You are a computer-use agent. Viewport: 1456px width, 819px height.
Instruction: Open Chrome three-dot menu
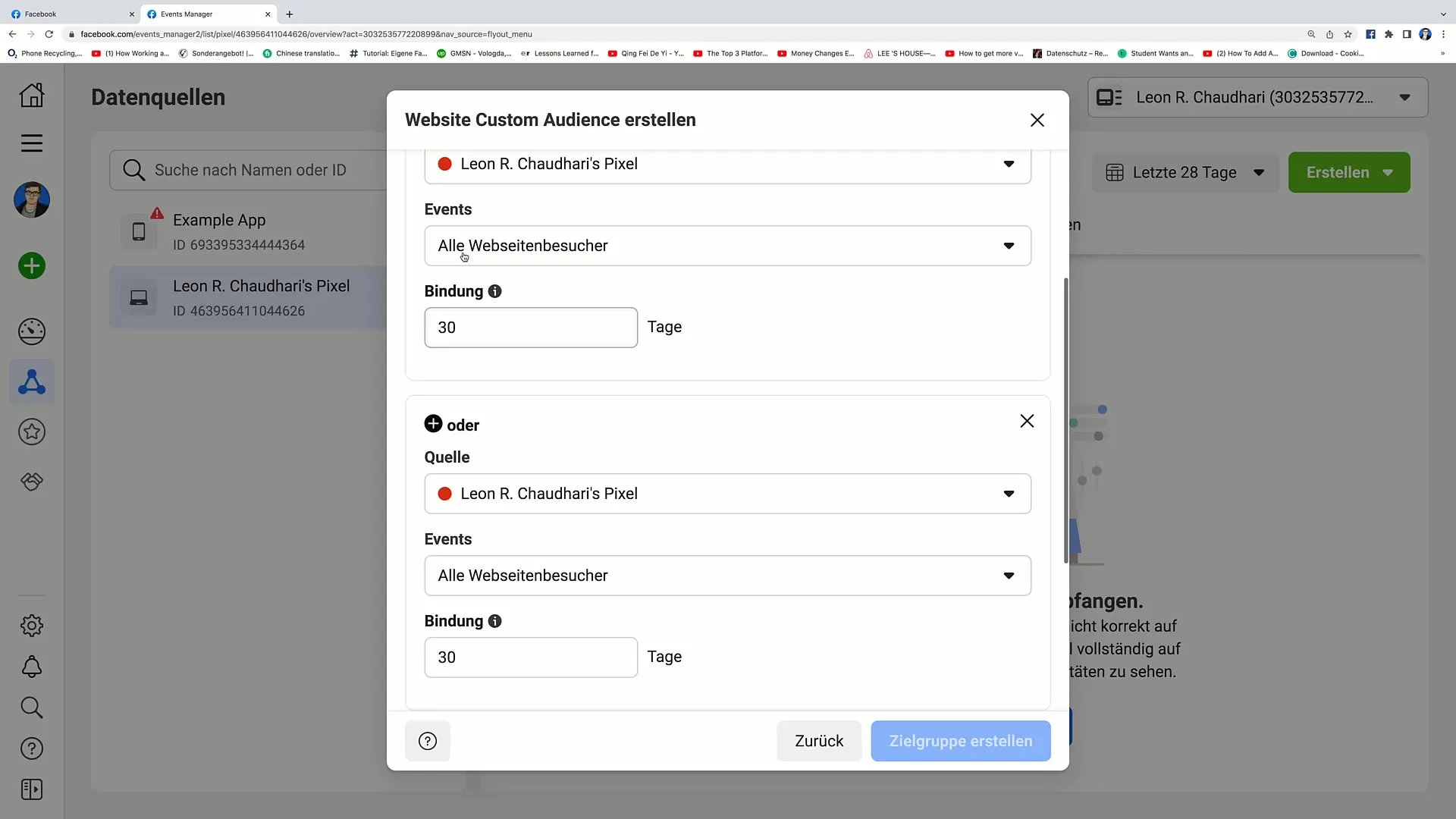click(1443, 34)
